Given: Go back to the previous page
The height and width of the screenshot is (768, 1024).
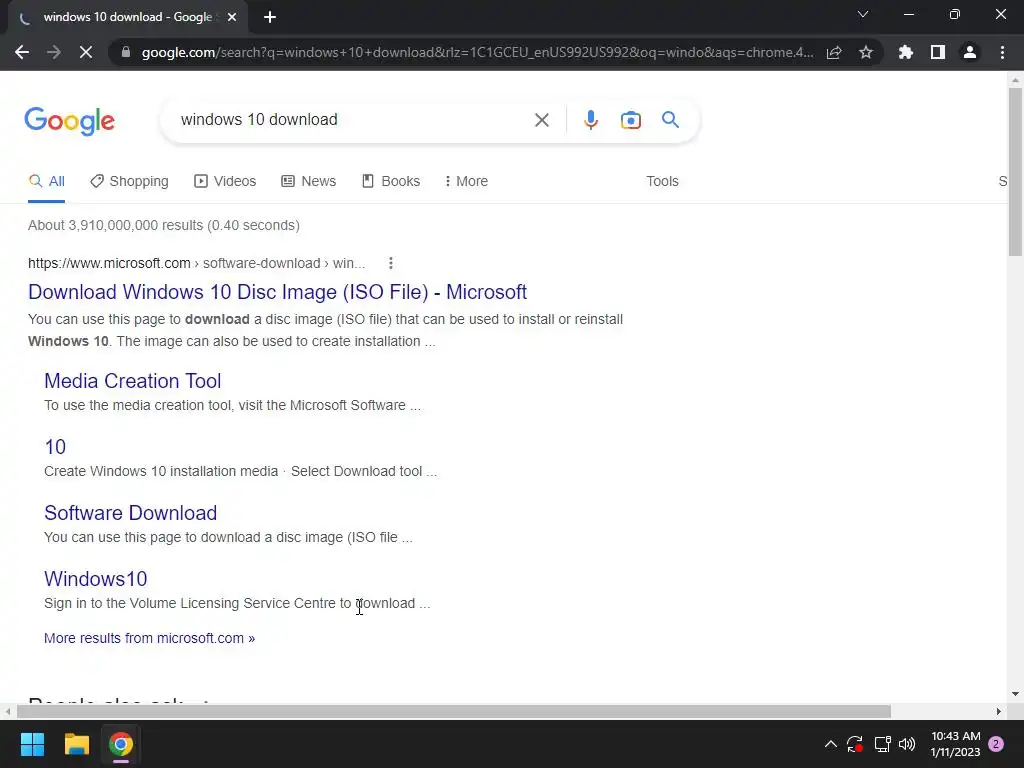Looking at the screenshot, I should click(22, 52).
